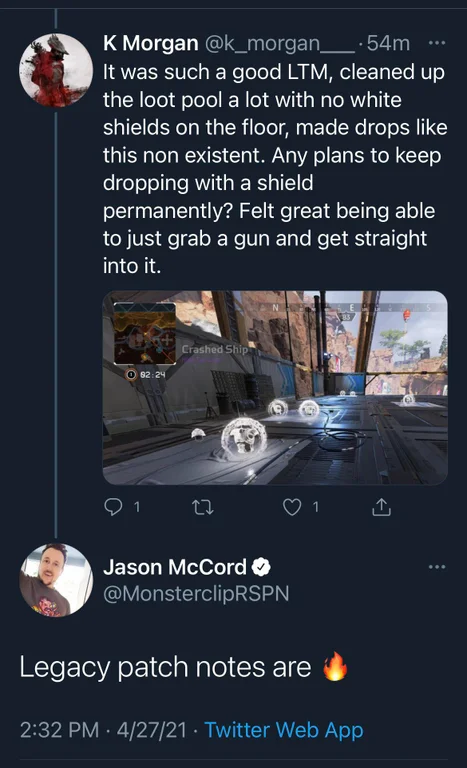Screen dimensions: 467x768
Task: Open the Apex Legends screenshot image
Action: click(275, 387)
